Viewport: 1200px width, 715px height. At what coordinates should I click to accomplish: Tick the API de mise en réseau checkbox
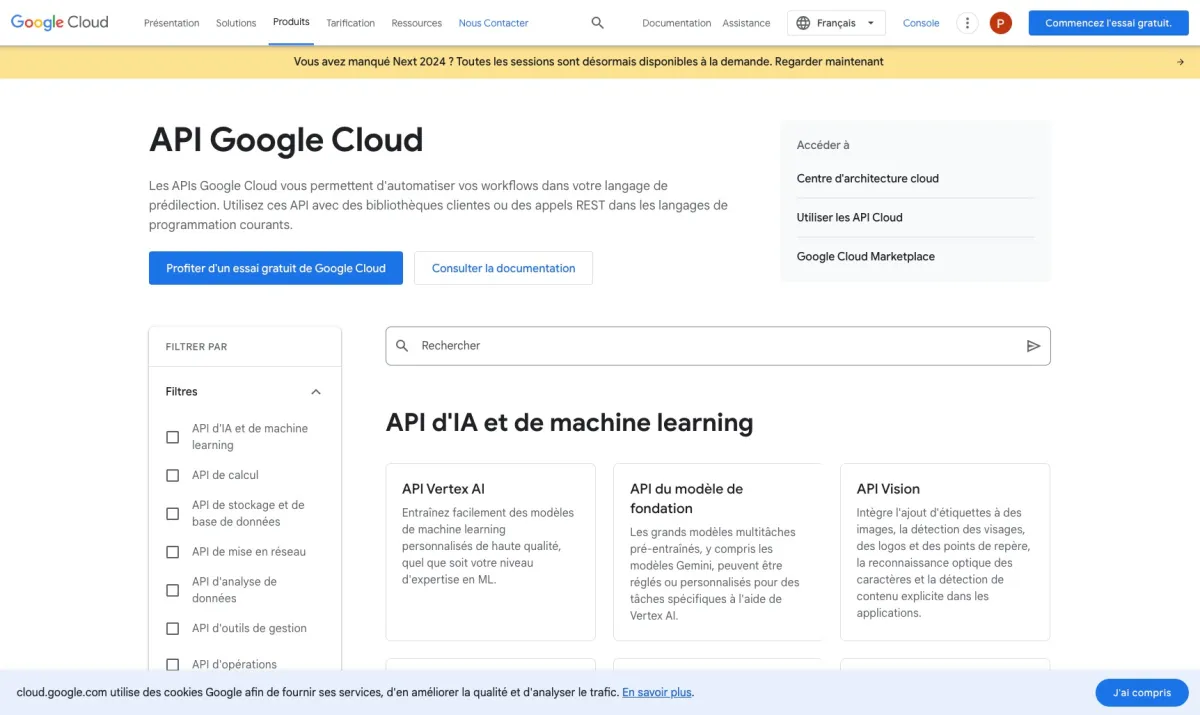point(173,552)
